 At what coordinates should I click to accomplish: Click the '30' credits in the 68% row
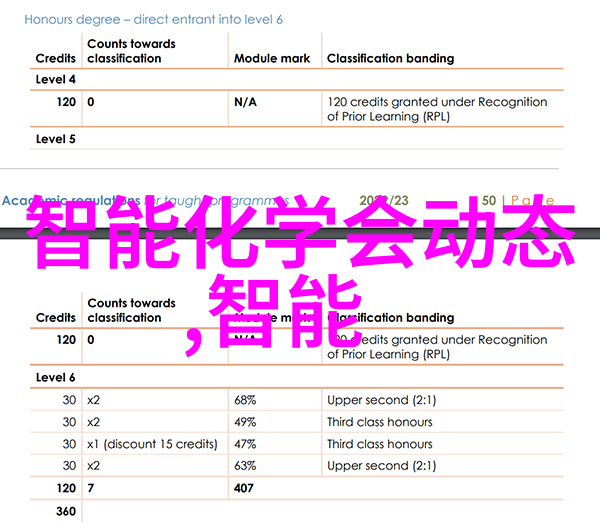[69, 400]
